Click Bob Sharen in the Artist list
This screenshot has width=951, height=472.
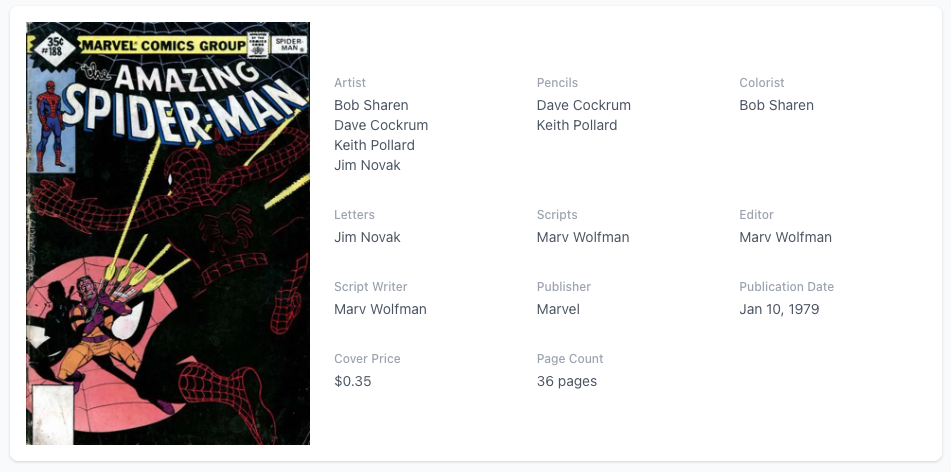pyautogui.click(x=371, y=105)
